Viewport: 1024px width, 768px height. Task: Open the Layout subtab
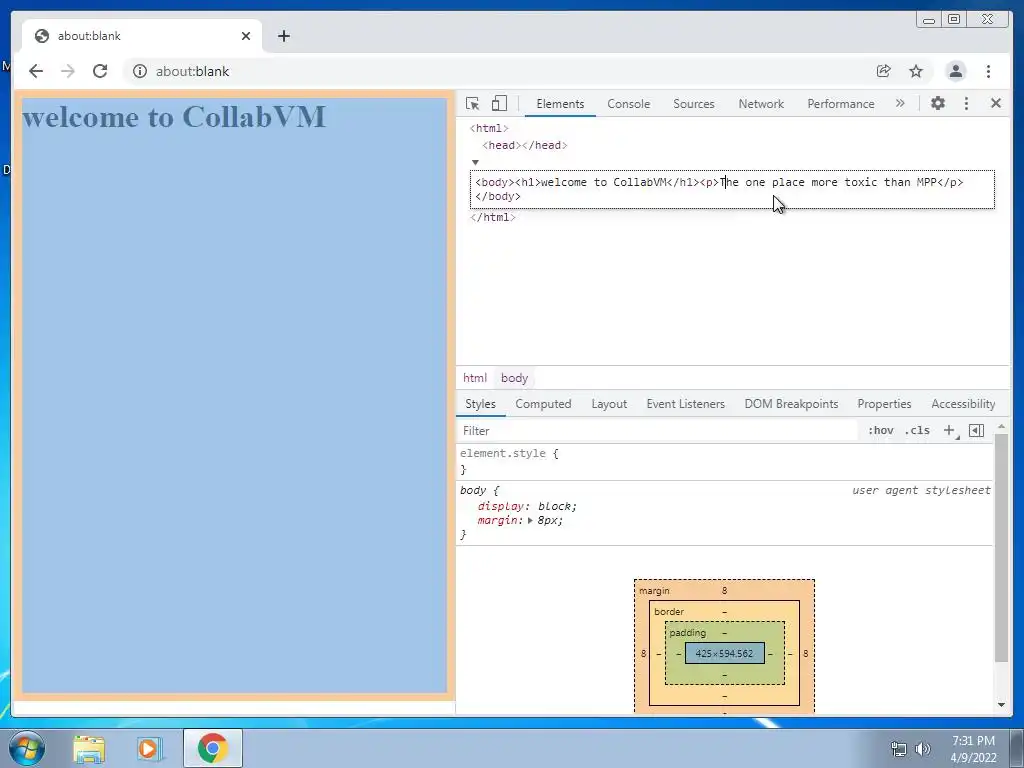point(609,404)
